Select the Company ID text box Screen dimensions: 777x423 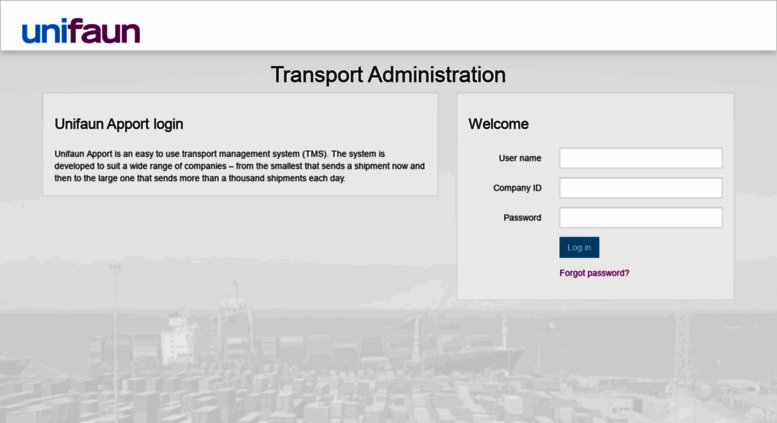coord(641,188)
